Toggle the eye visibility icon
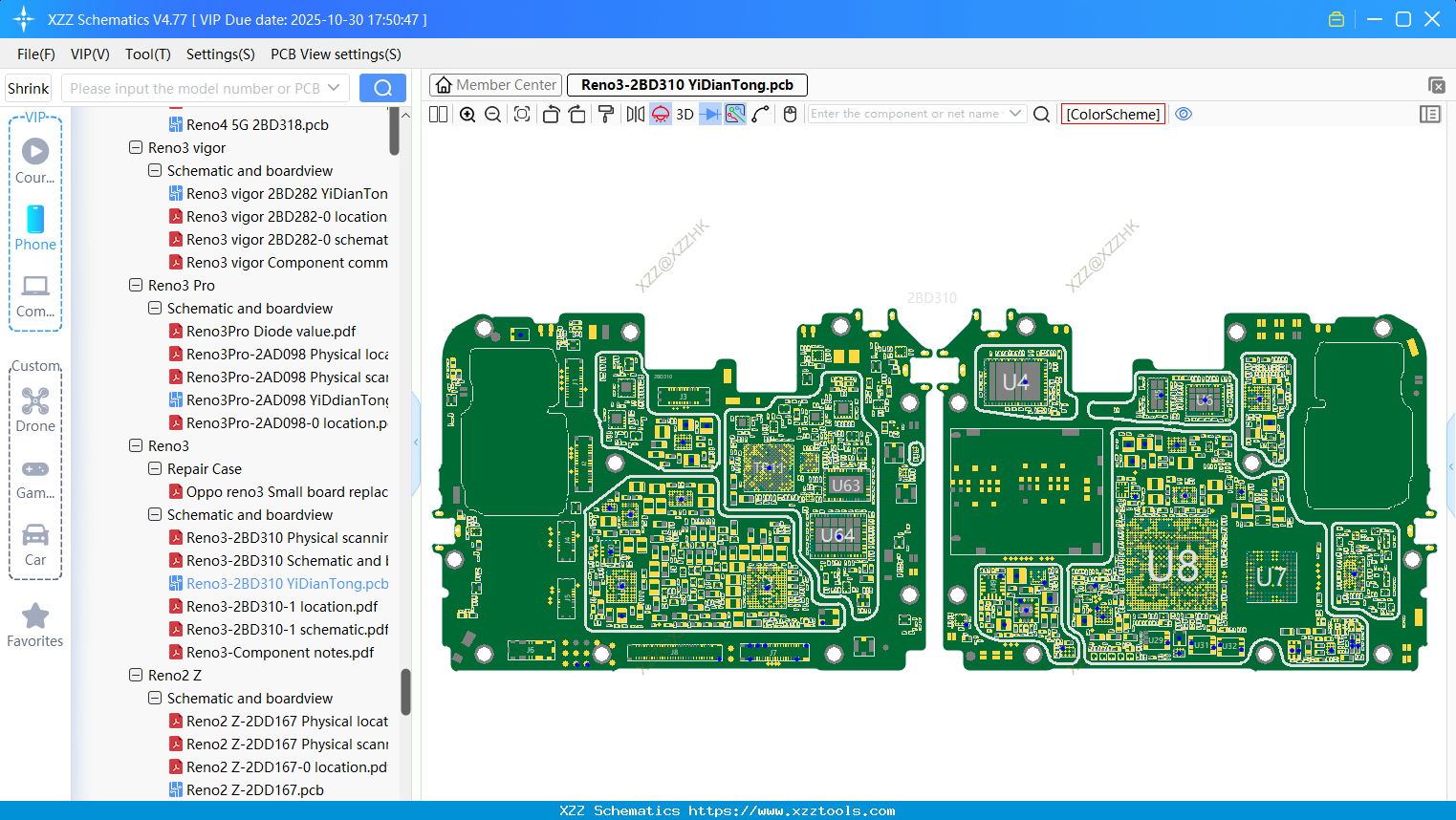This screenshot has width=1456, height=820. pyautogui.click(x=1184, y=115)
